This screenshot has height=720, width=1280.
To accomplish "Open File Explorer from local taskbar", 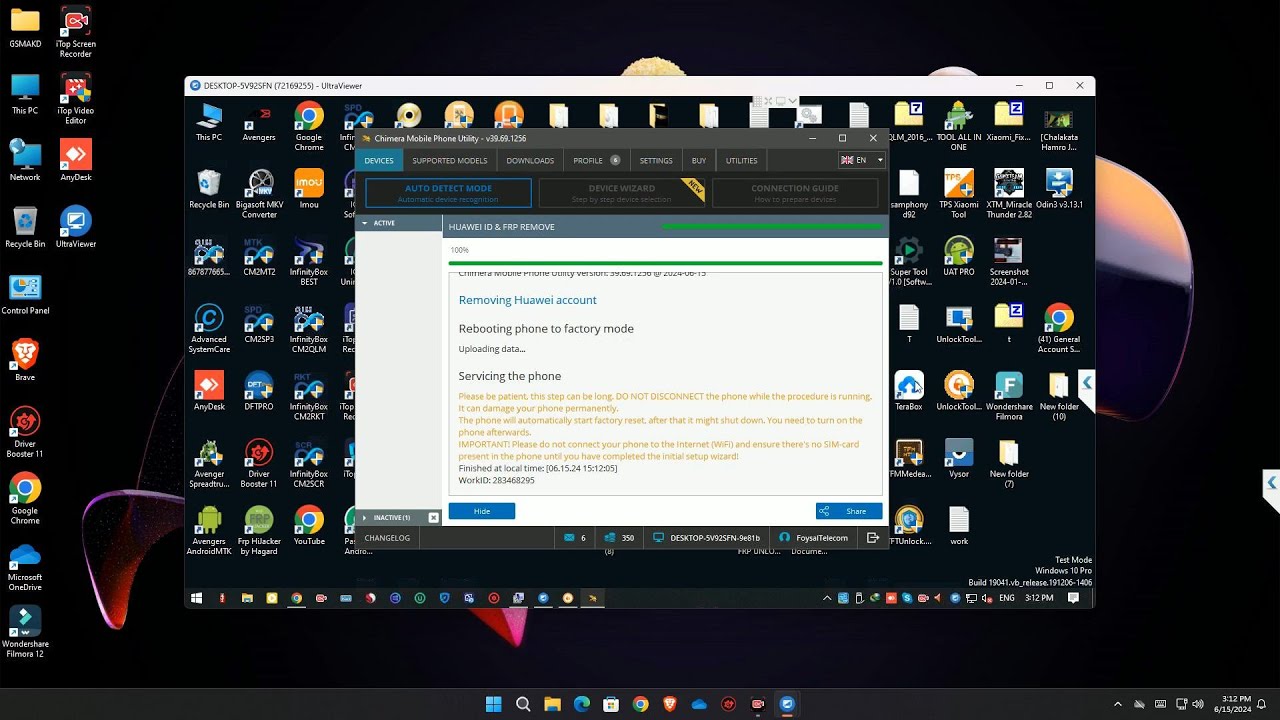I will [x=552, y=704].
